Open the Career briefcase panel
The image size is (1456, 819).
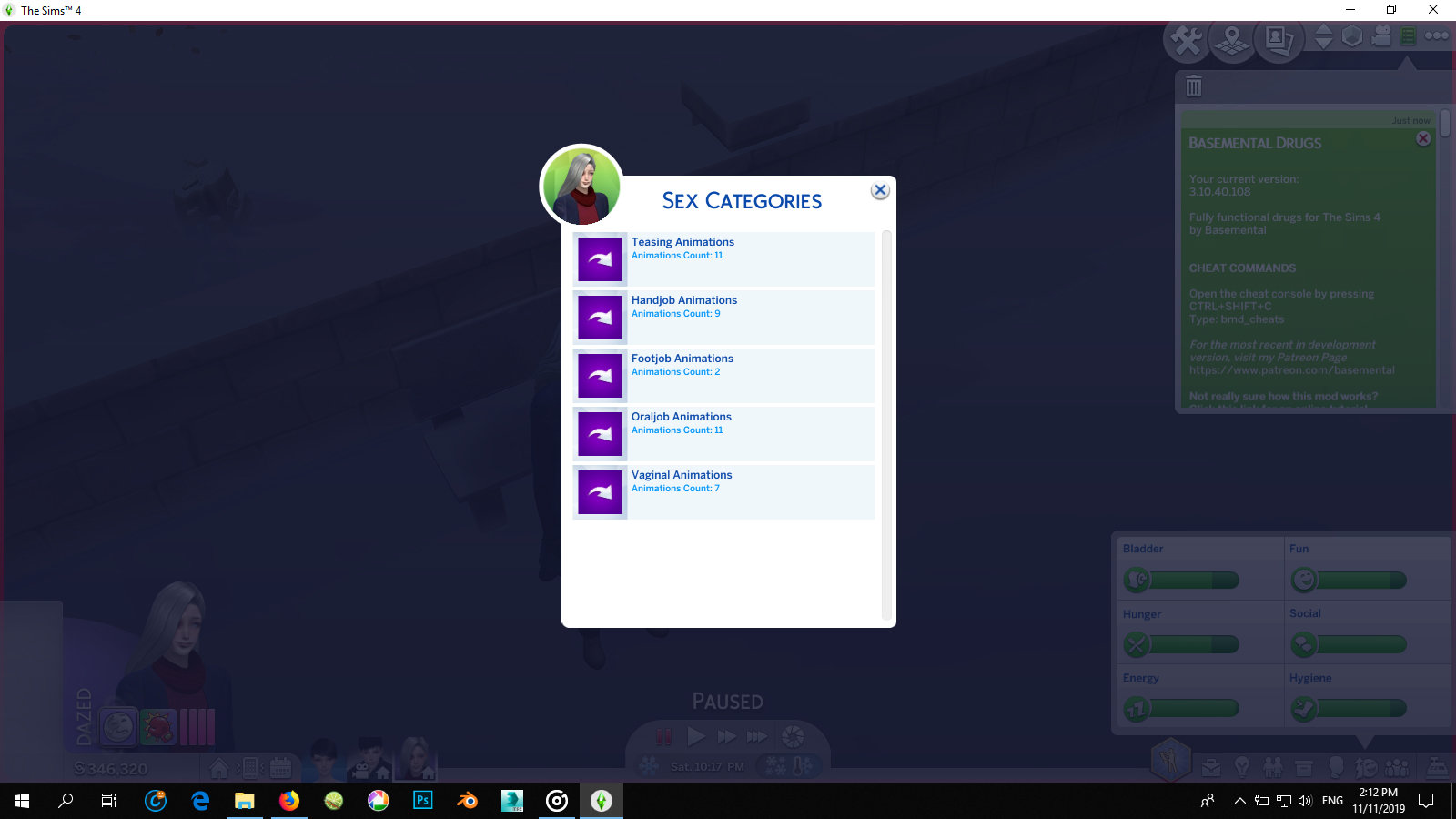tap(1211, 767)
